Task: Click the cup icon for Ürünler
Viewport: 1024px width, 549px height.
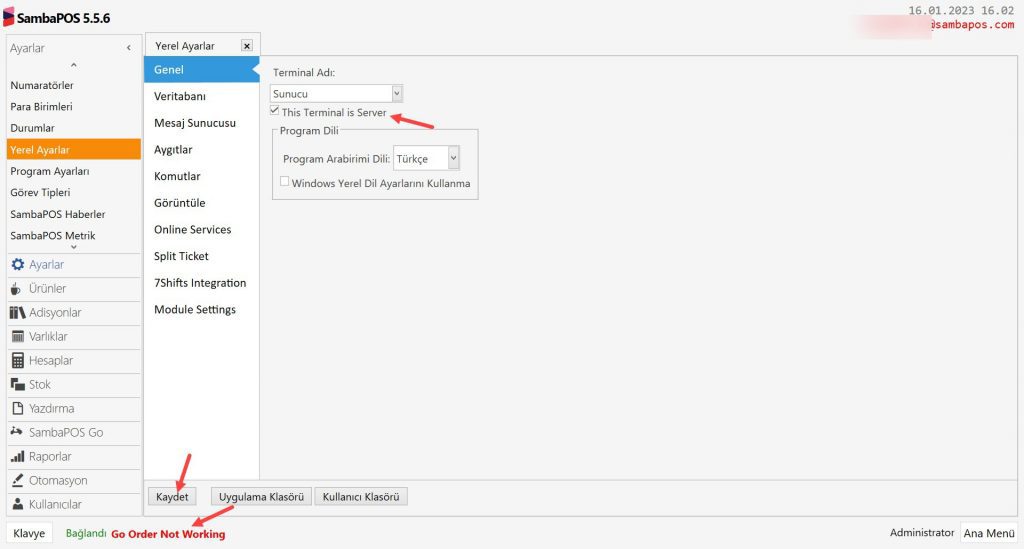Action: click(x=17, y=289)
